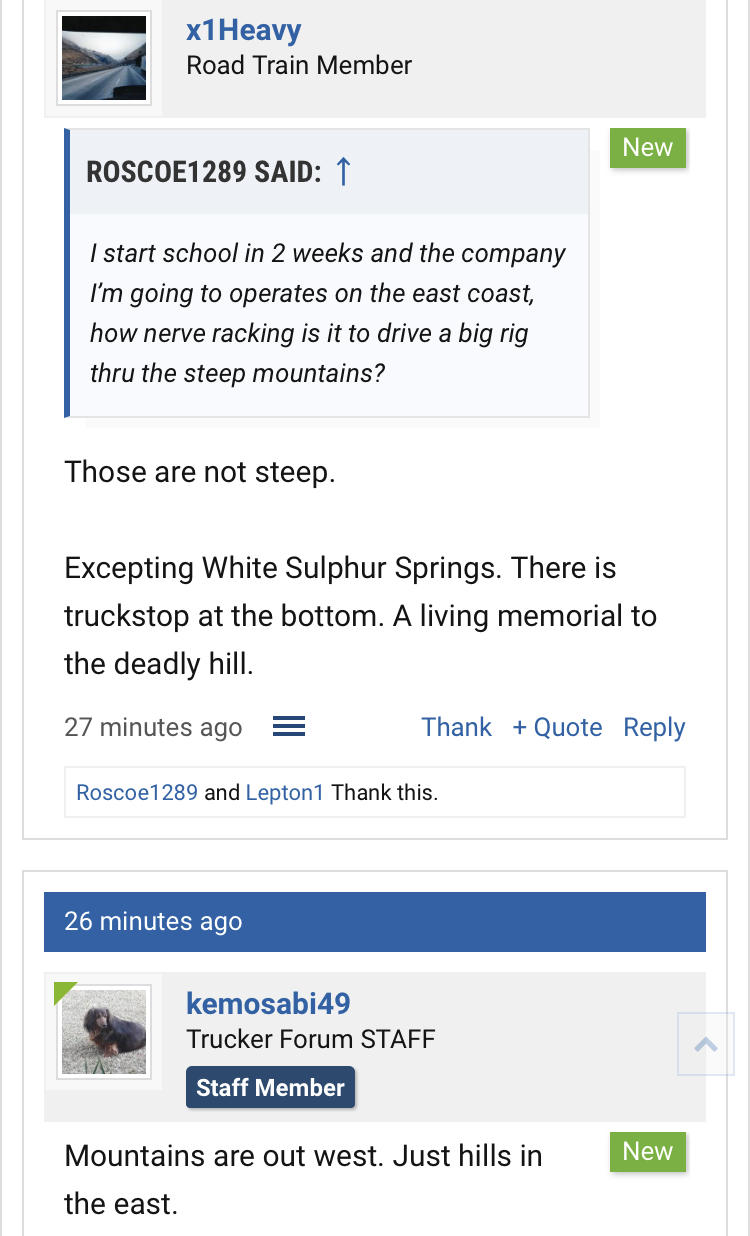750x1236 pixels.
Task: Tap the quoted Roscoe1289 message text
Action: pos(328,313)
